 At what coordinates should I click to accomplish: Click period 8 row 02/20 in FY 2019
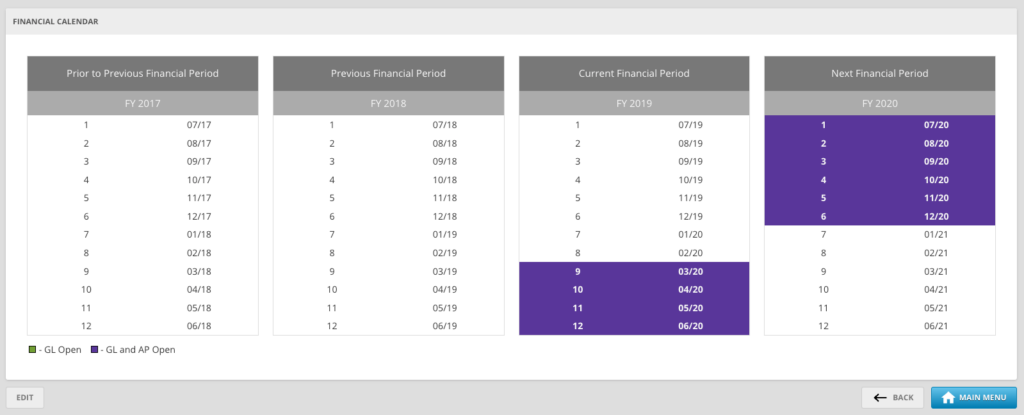pos(634,253)
